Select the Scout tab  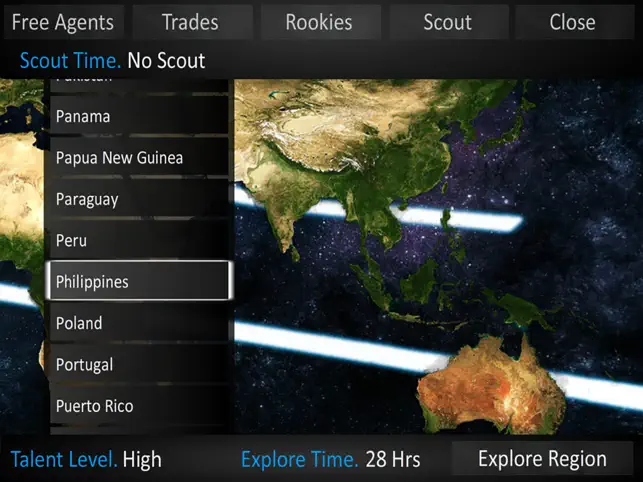449,22
